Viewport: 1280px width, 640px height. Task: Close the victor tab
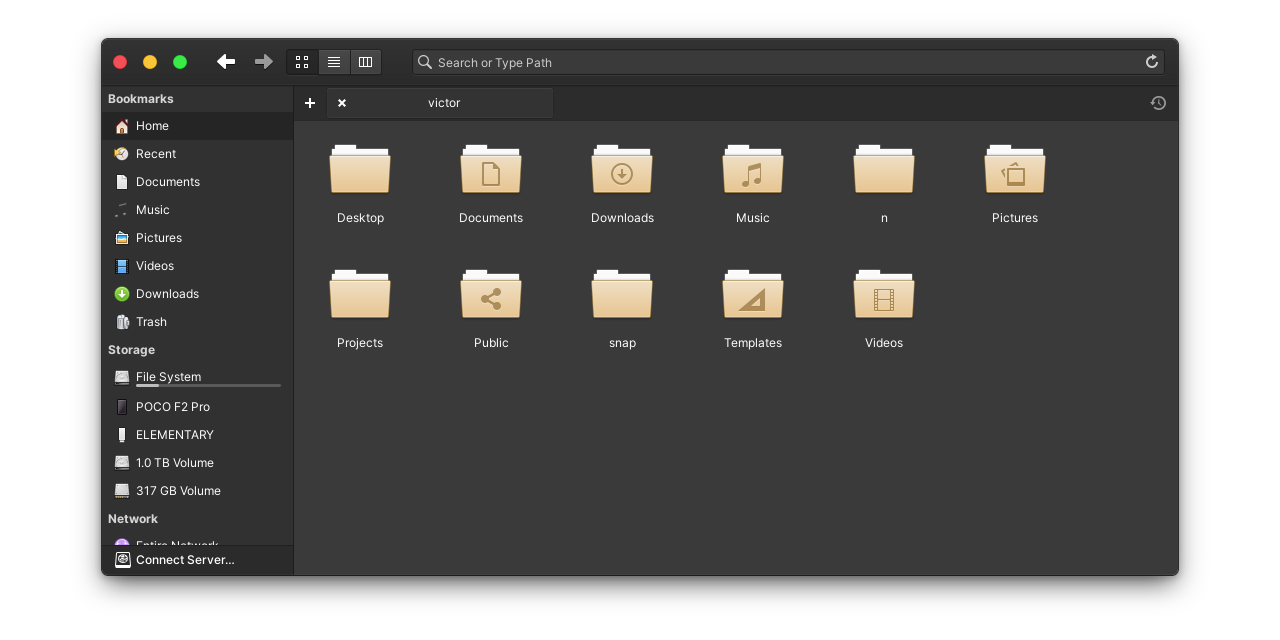(x=341, y=103)
